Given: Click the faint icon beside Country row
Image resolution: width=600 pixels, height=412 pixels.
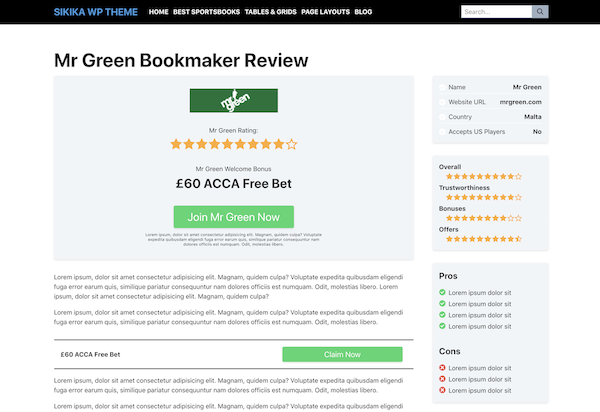Looking at the screenshot, I should tap(442, 117).
